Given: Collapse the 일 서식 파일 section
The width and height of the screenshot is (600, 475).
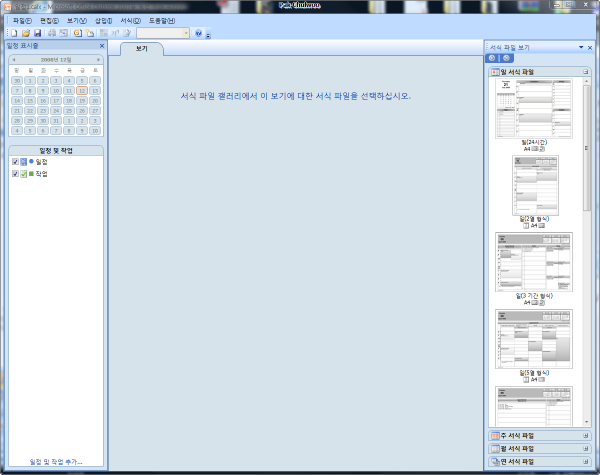Looking at the screenshot, I should pos(586,72).
